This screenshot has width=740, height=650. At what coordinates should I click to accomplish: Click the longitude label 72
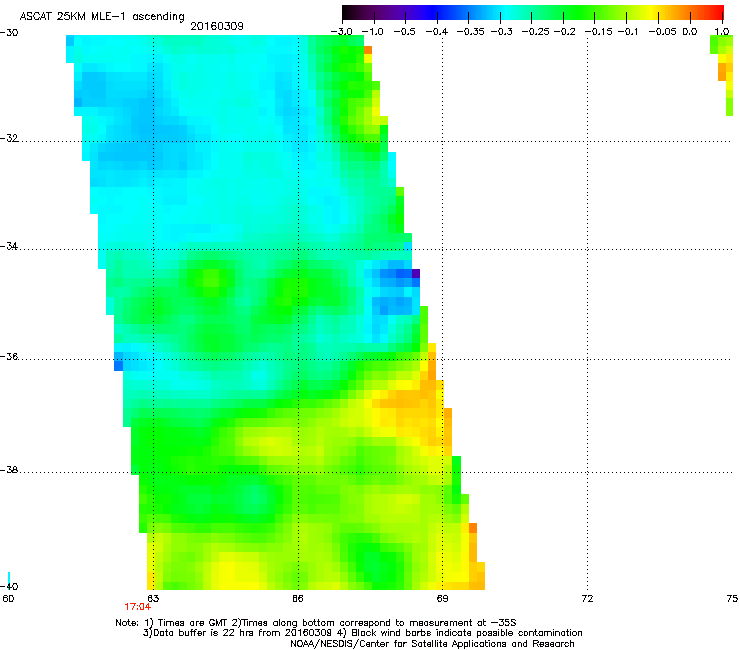(587, 599)
